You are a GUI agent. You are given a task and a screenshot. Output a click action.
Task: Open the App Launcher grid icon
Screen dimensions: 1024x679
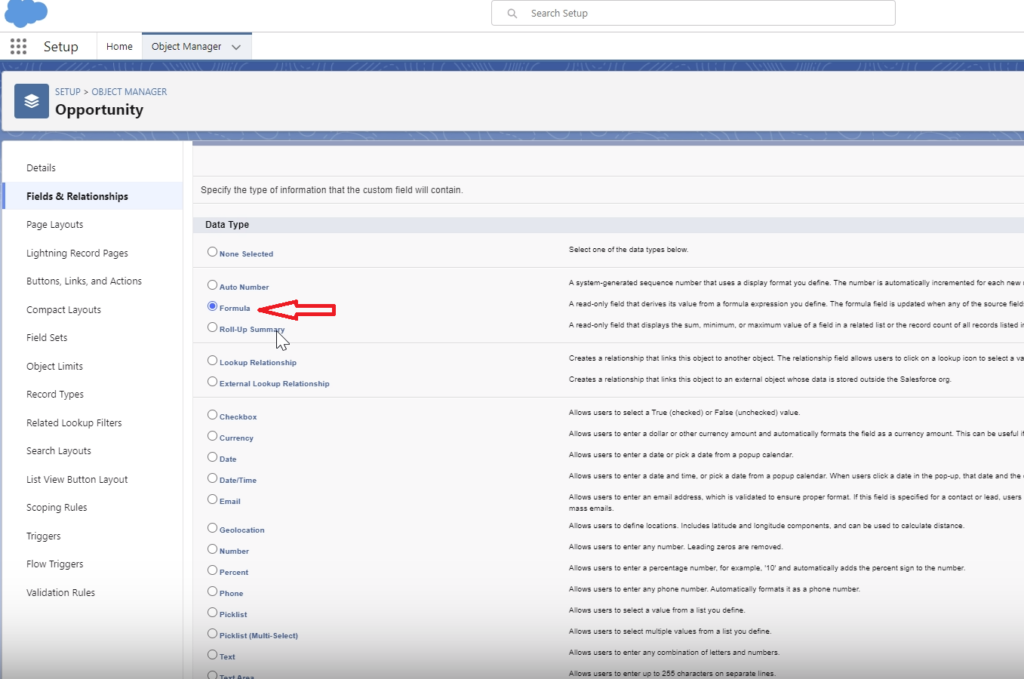pyautogui.click(x=18, y=46)
